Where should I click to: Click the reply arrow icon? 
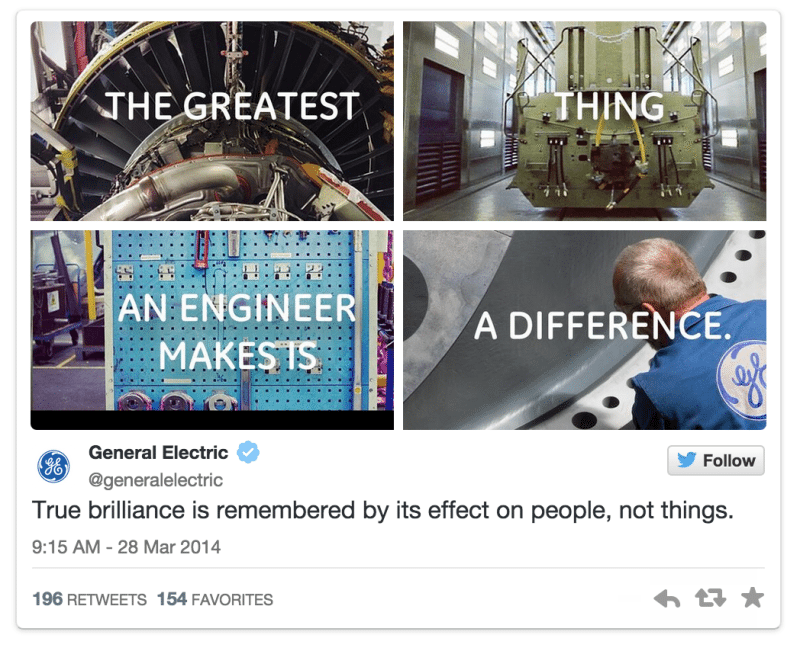(x=668, y=598)
